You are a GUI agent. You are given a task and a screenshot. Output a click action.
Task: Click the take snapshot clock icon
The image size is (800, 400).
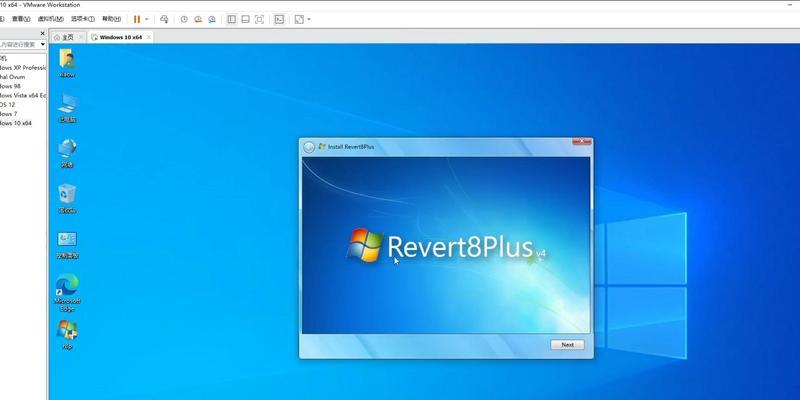tap(184, 19)
